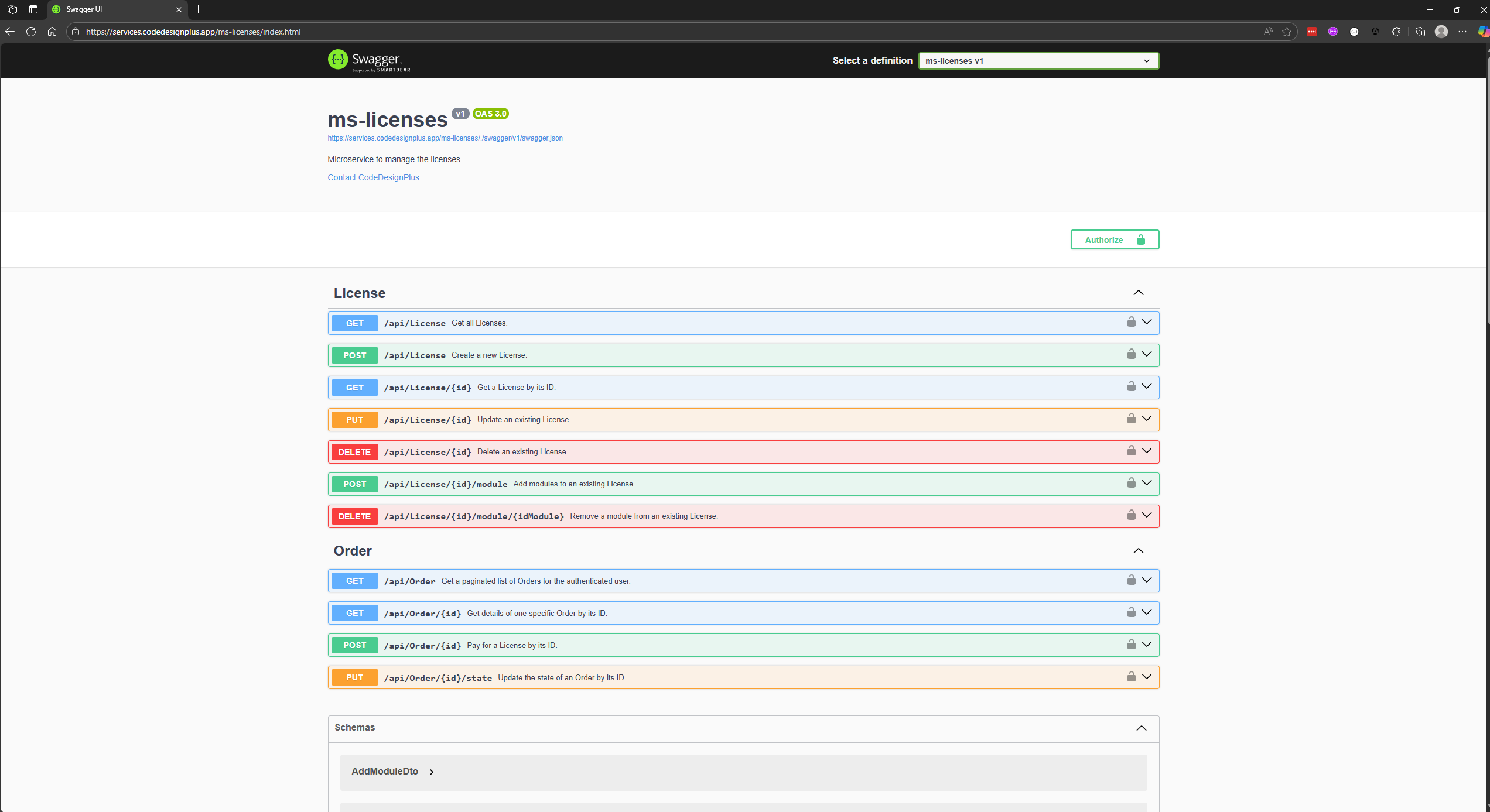Click the Order section heading
1490x812 pixels.
(x=353, y=551)
